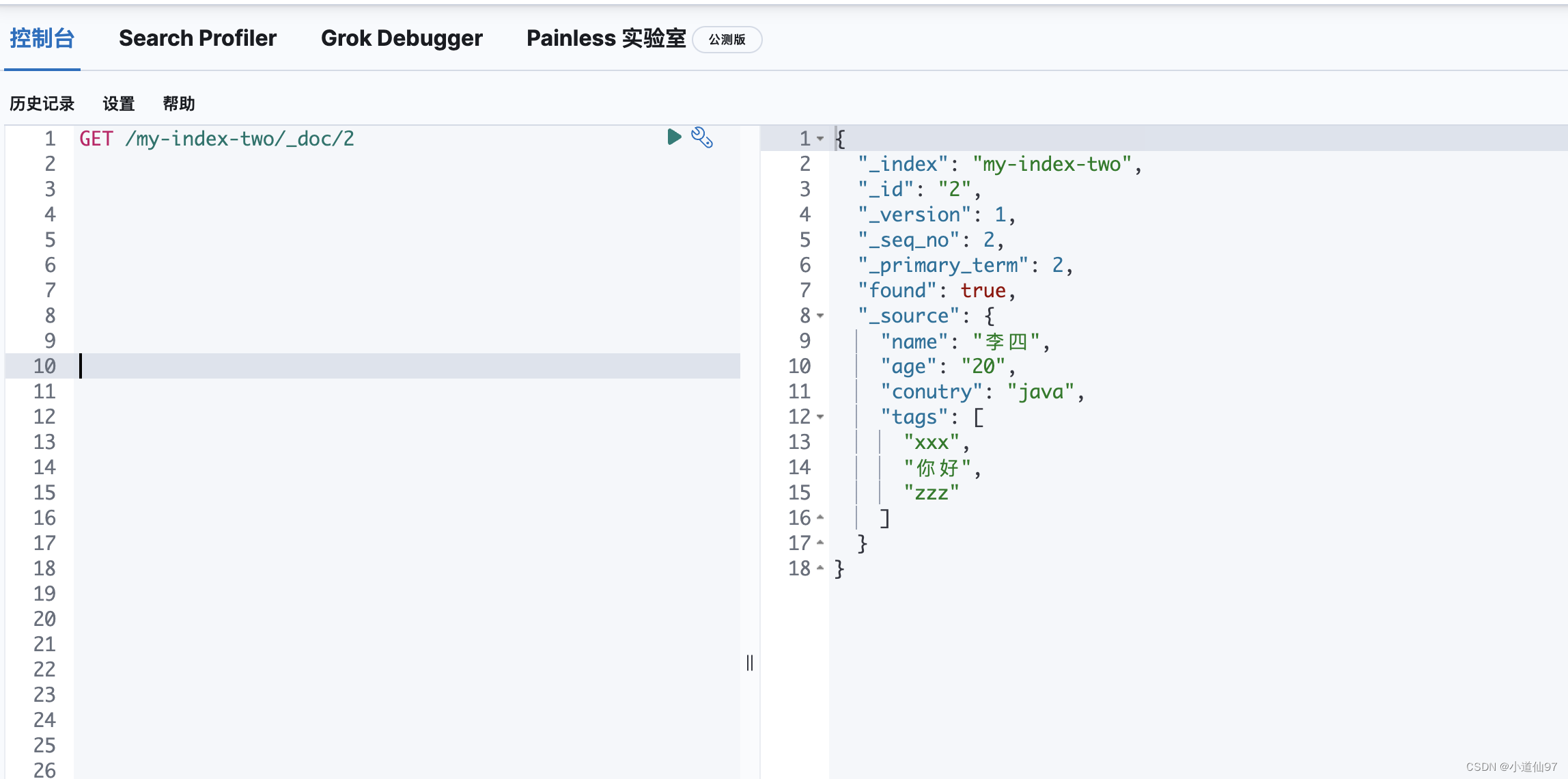Click the "age": "20" line

click(x=948, y=366)
